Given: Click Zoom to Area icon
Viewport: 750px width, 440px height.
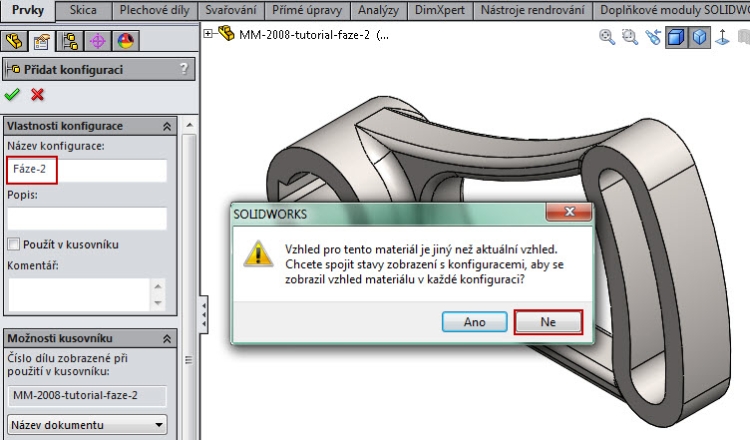Looking at the screenshot, I should [630, 37].
